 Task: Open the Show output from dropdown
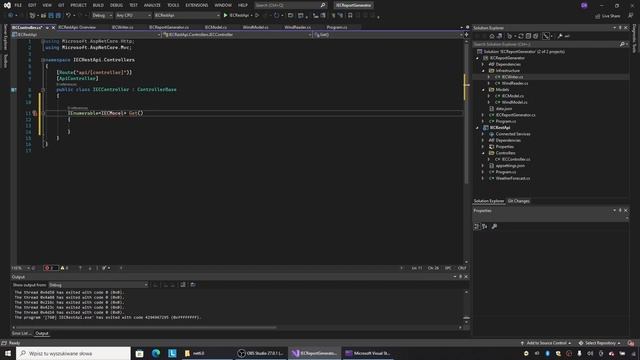(x=98, y=285)
